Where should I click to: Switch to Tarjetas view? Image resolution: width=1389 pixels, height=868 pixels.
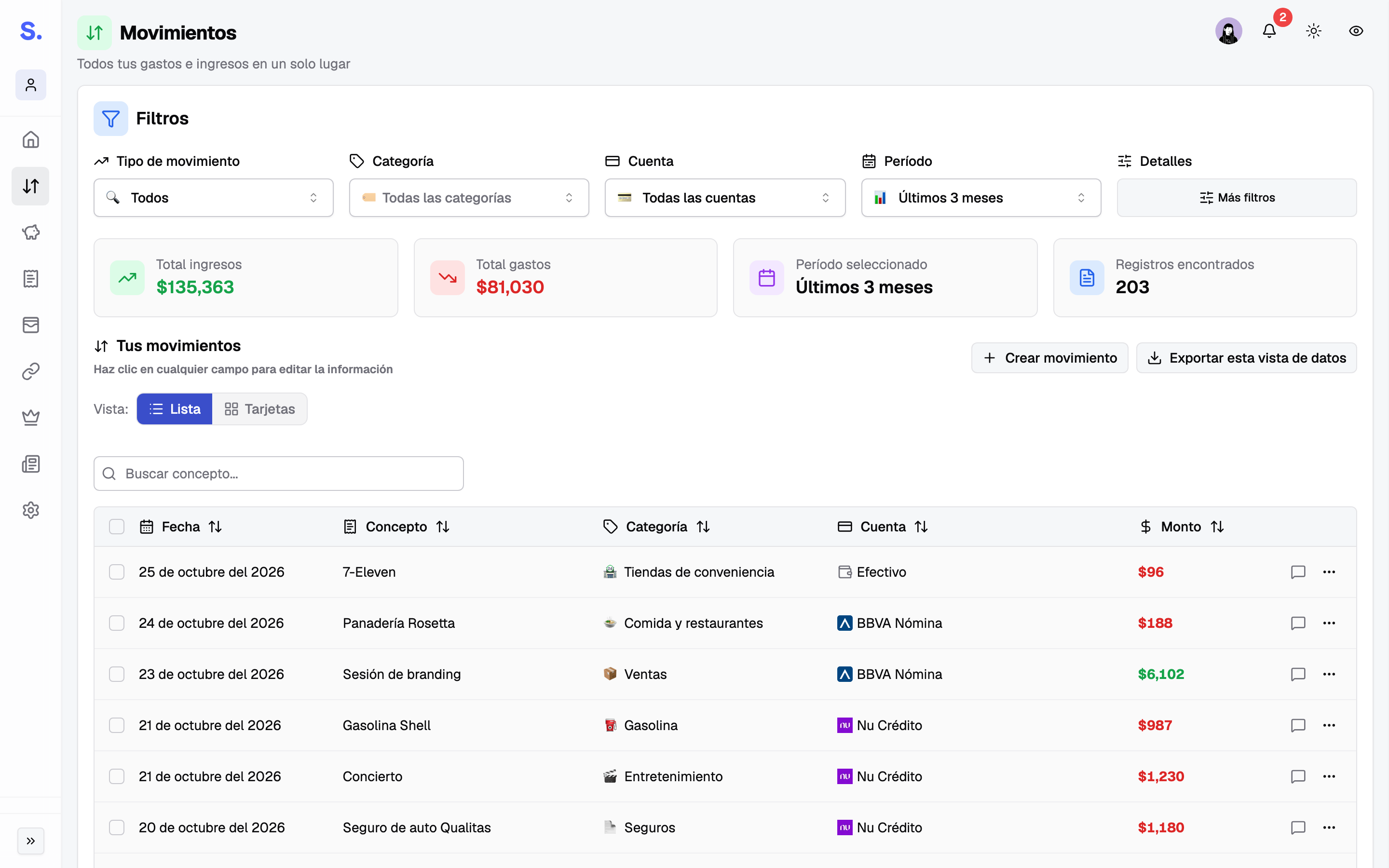(259, 409)
